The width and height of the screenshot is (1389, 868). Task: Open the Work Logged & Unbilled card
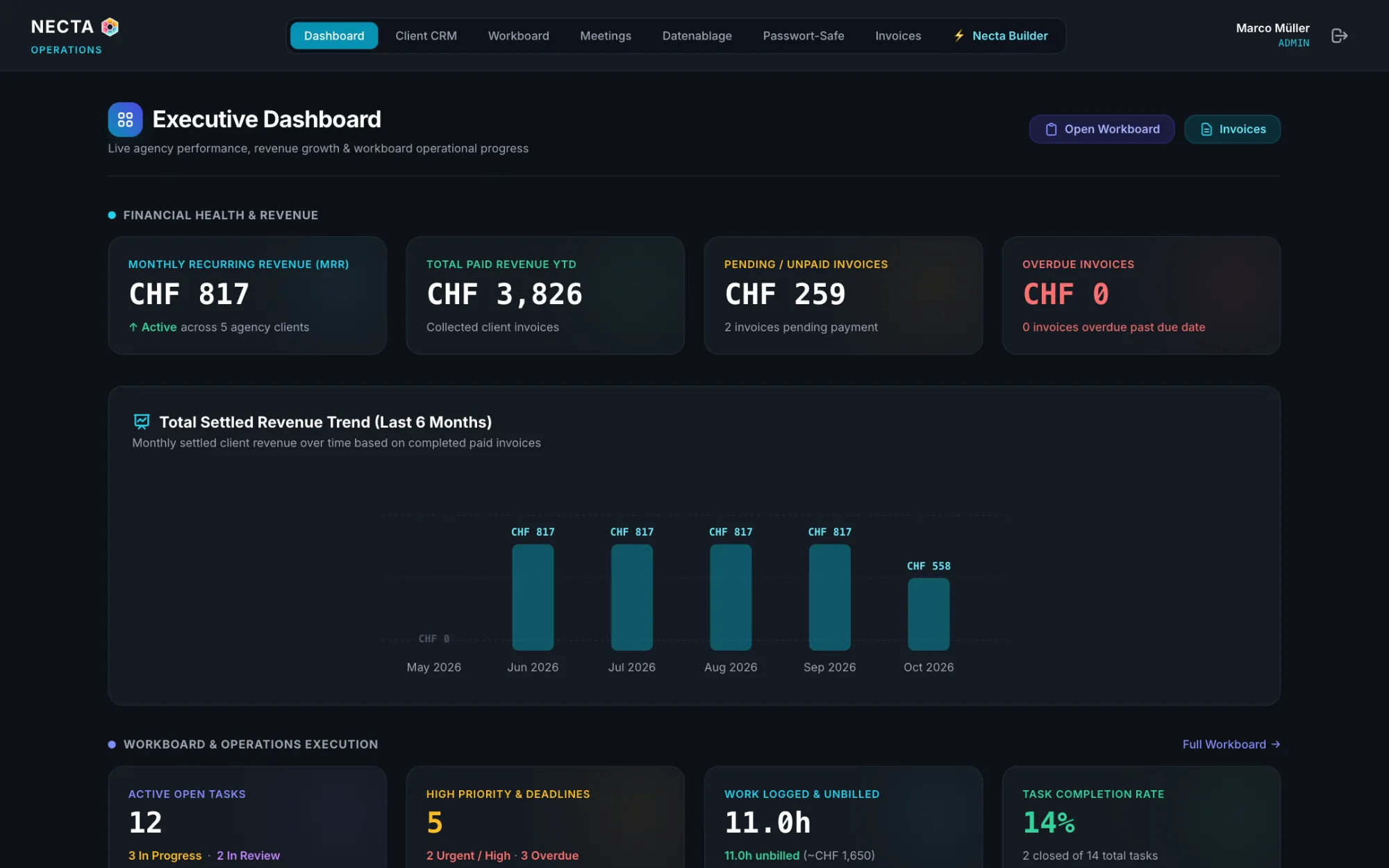tap(843, 817)
